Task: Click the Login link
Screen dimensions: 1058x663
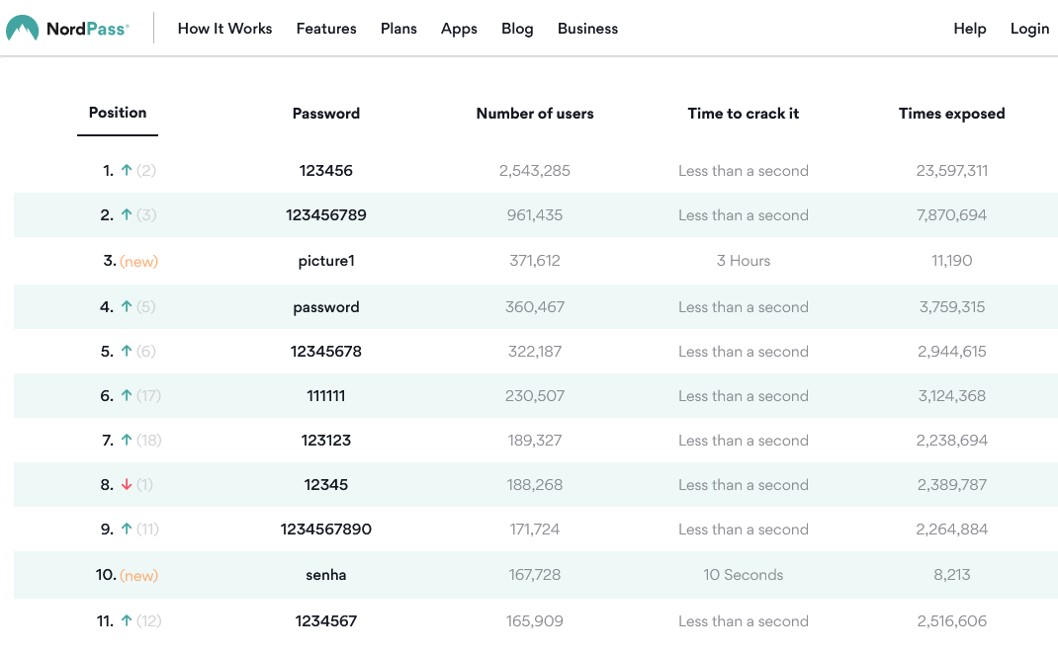Action: click(1030, 29)
